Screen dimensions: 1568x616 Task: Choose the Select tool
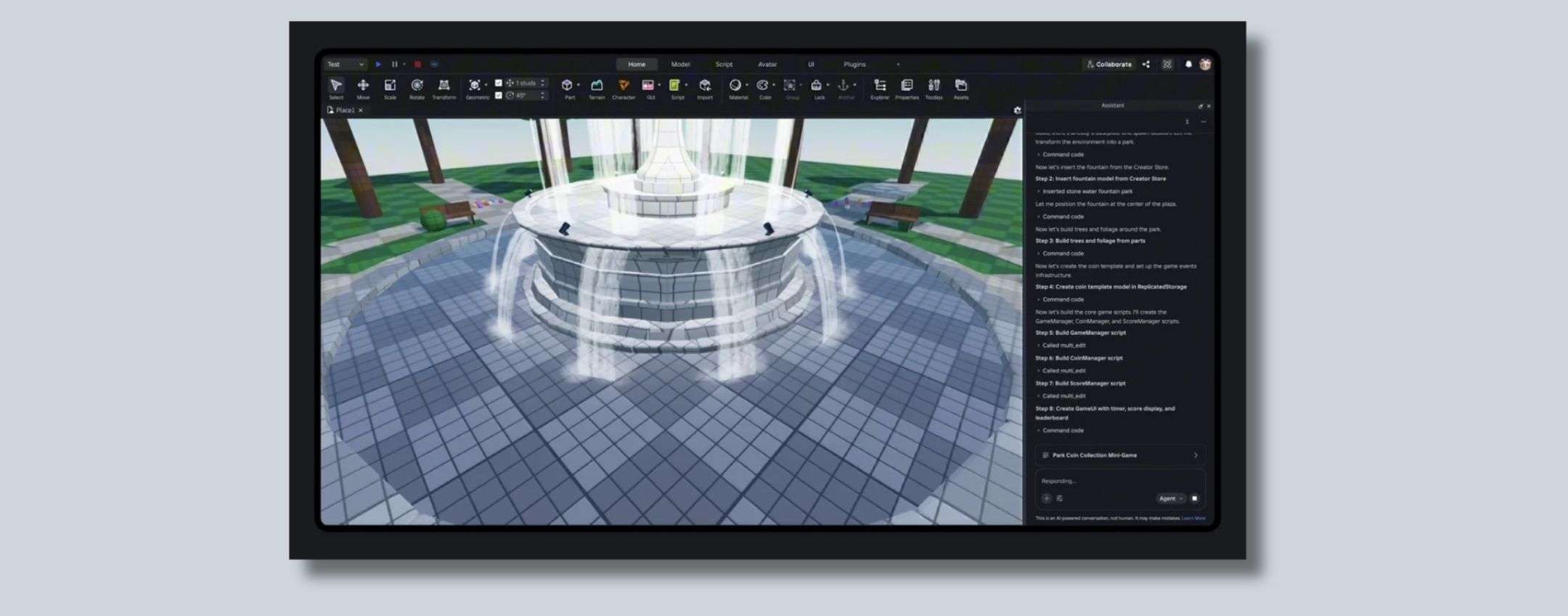(336, 89)
